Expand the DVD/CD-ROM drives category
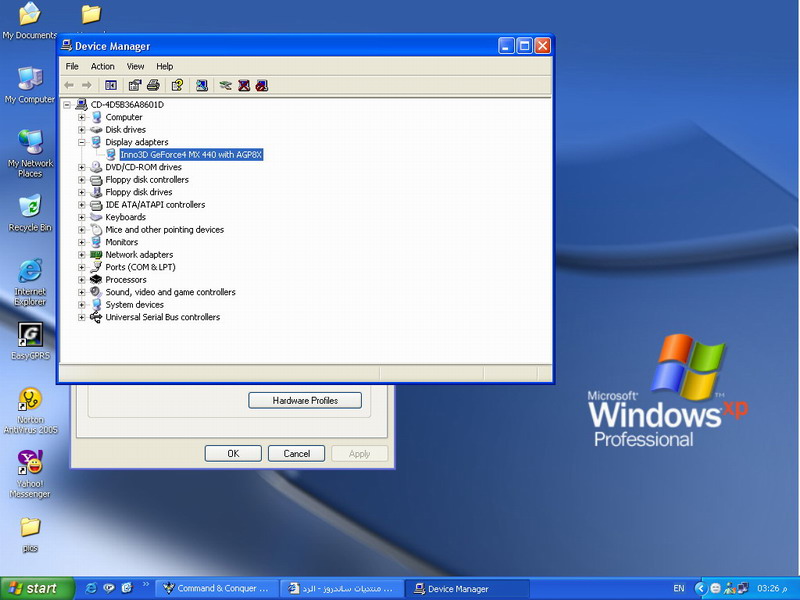800x600 pixels. (x=81, y=167)
